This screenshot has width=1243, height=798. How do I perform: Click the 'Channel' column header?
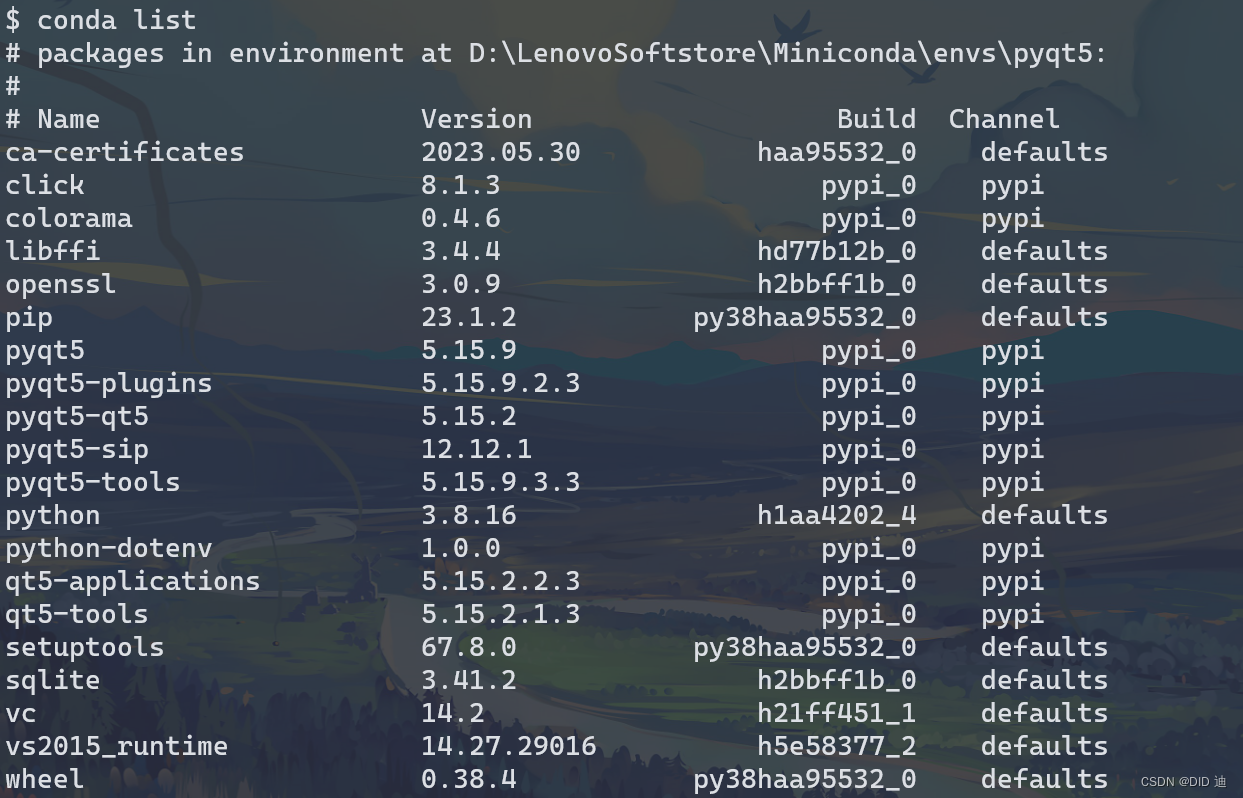pyautogui.click(x=1004, y=118)
